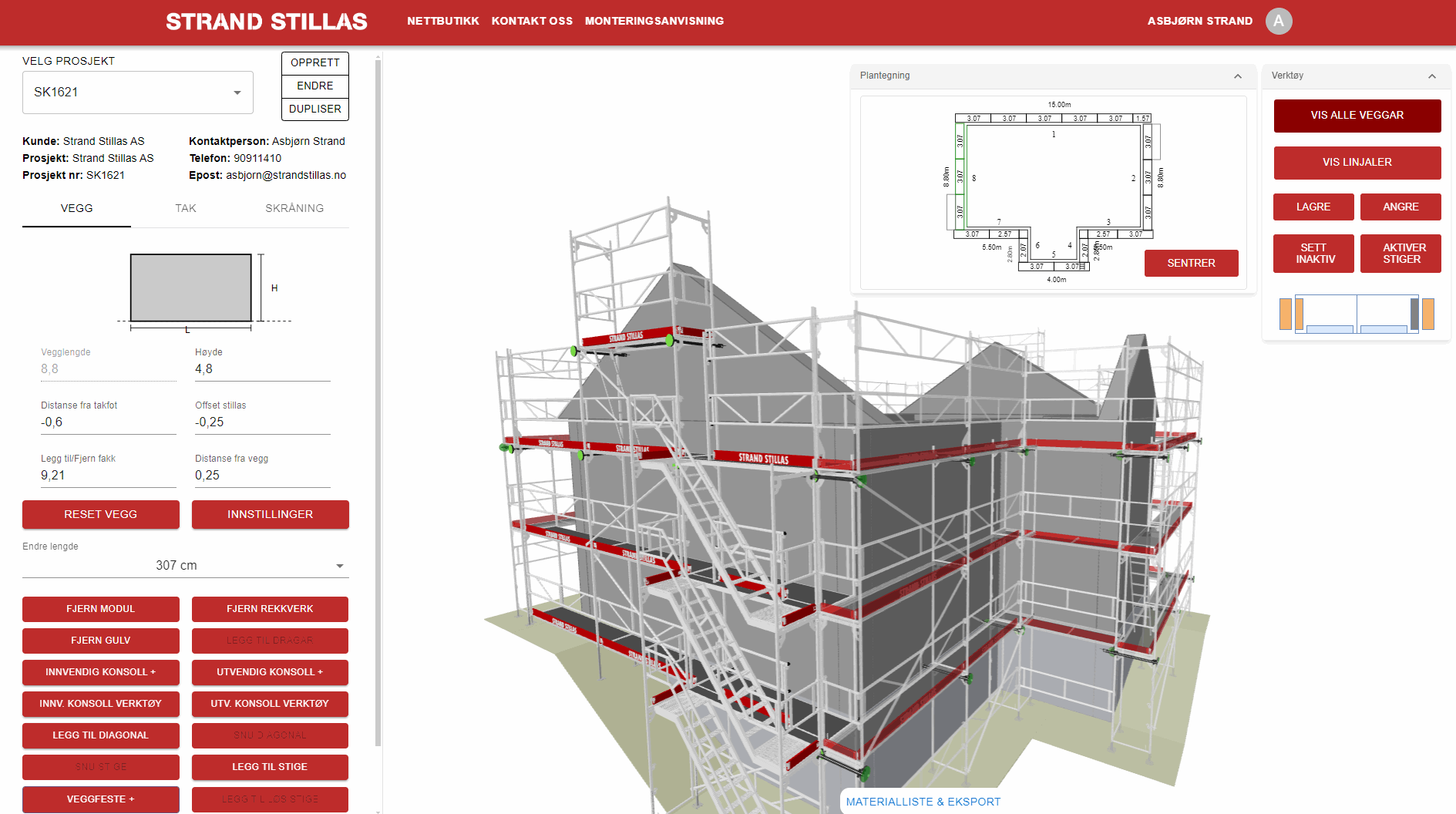Click the wall dimension diagram image
Screen dimensions: 1456x814
pyautogui.click(x=191, y=288)
